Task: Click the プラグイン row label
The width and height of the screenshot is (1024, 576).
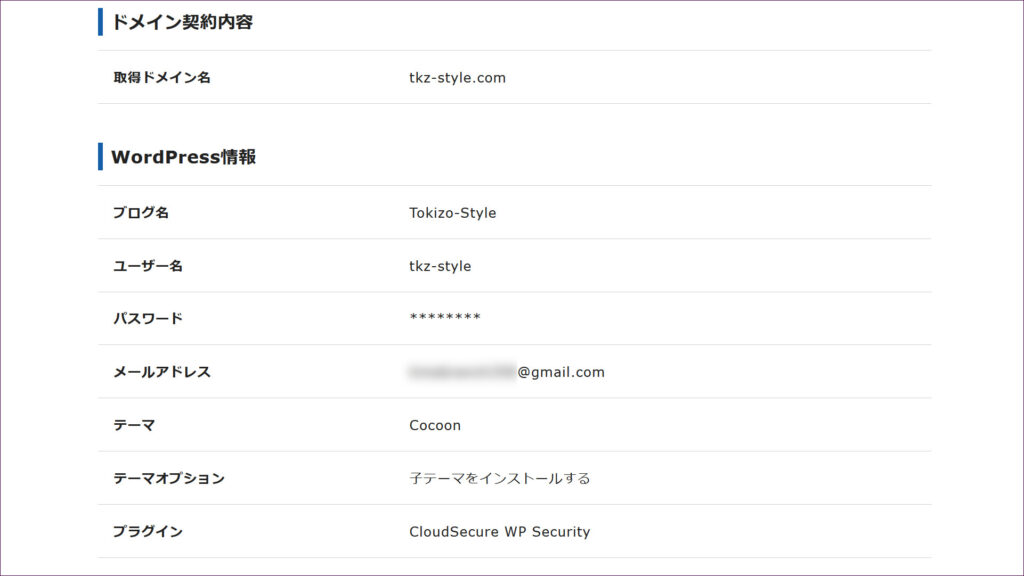Action: (x=148, y=532)
